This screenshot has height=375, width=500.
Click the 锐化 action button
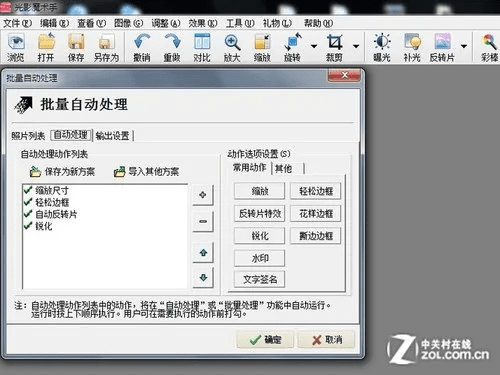(260, 236)
